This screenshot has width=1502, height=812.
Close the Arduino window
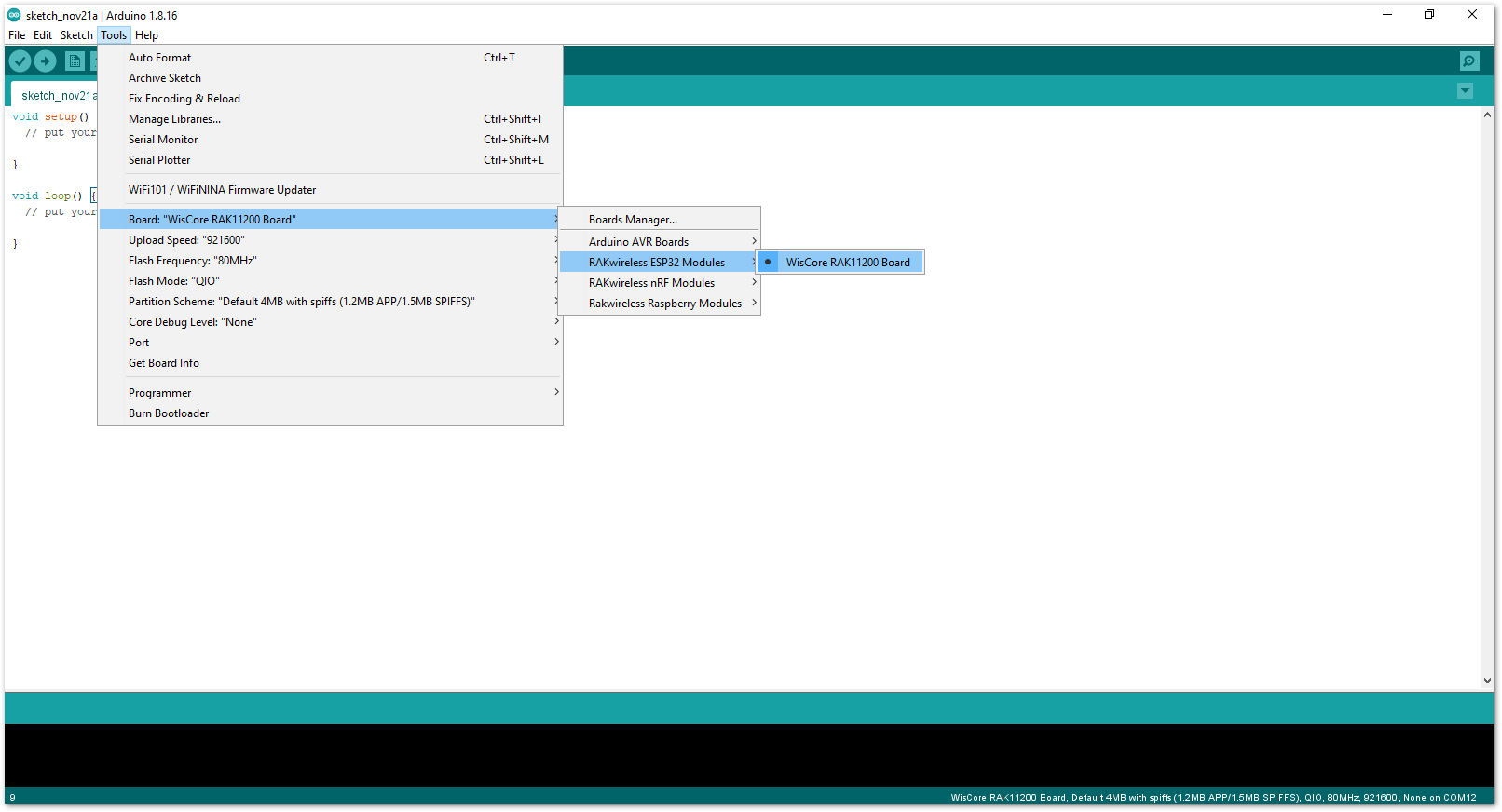pos(1472,15)
